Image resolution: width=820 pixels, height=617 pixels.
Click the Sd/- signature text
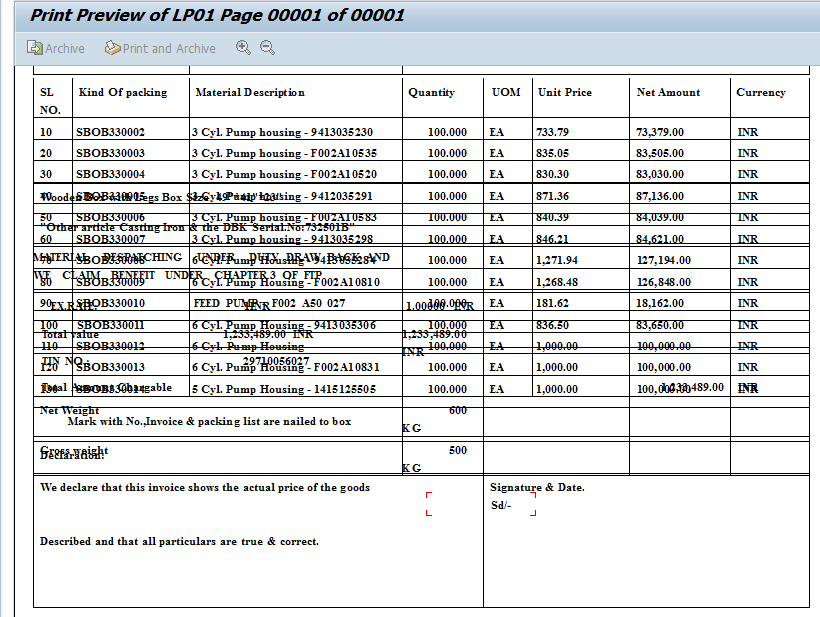click(x=500, y=505)
